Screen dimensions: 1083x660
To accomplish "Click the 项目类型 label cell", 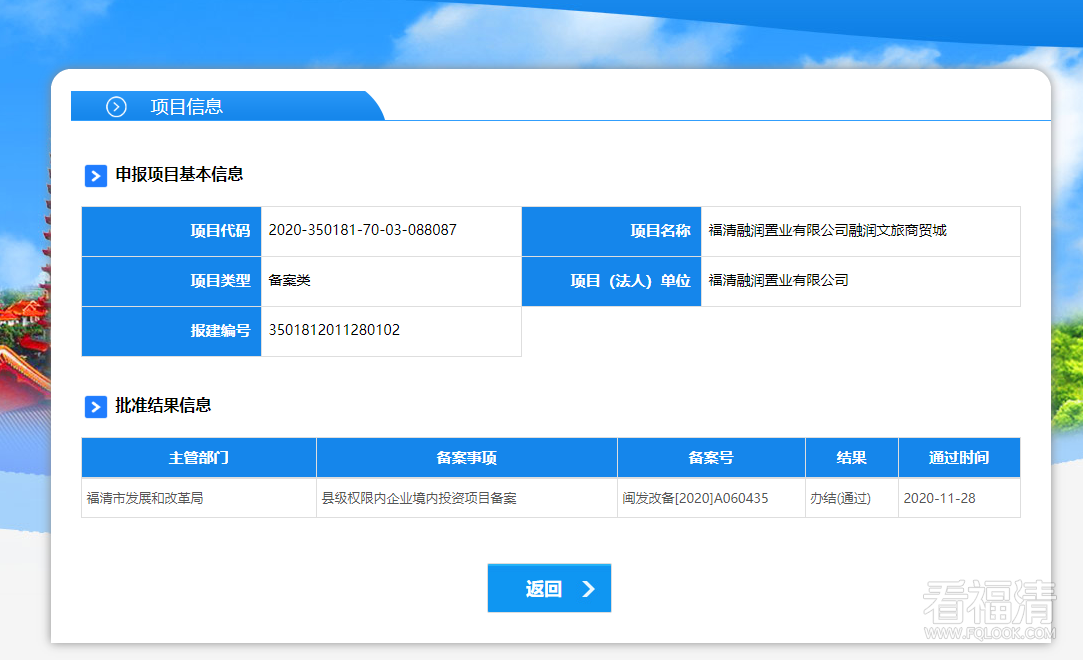I will pos(171,281).
